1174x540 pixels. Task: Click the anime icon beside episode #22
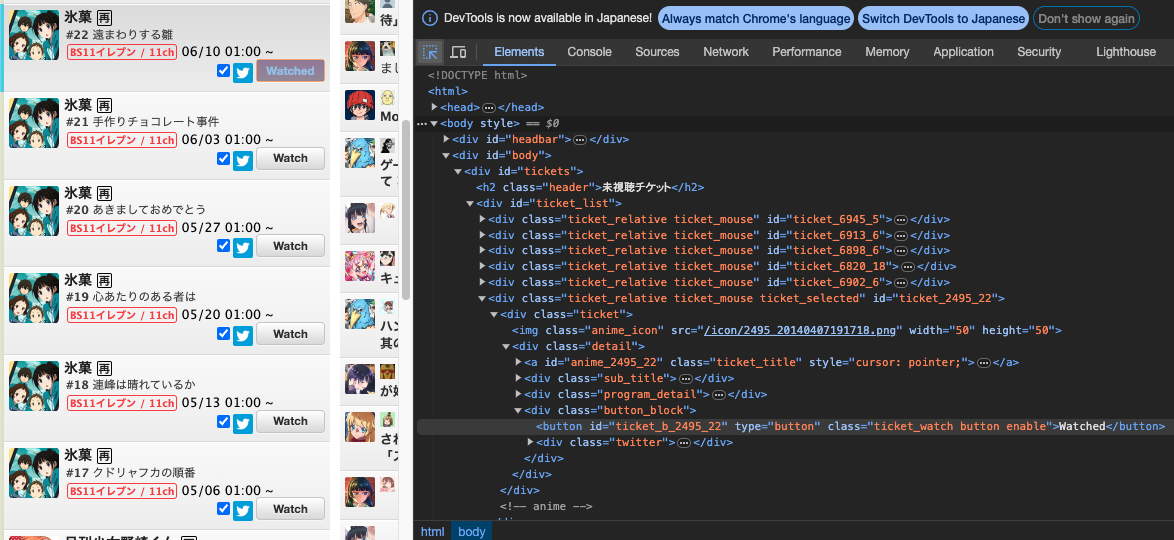tap(34, 35)
